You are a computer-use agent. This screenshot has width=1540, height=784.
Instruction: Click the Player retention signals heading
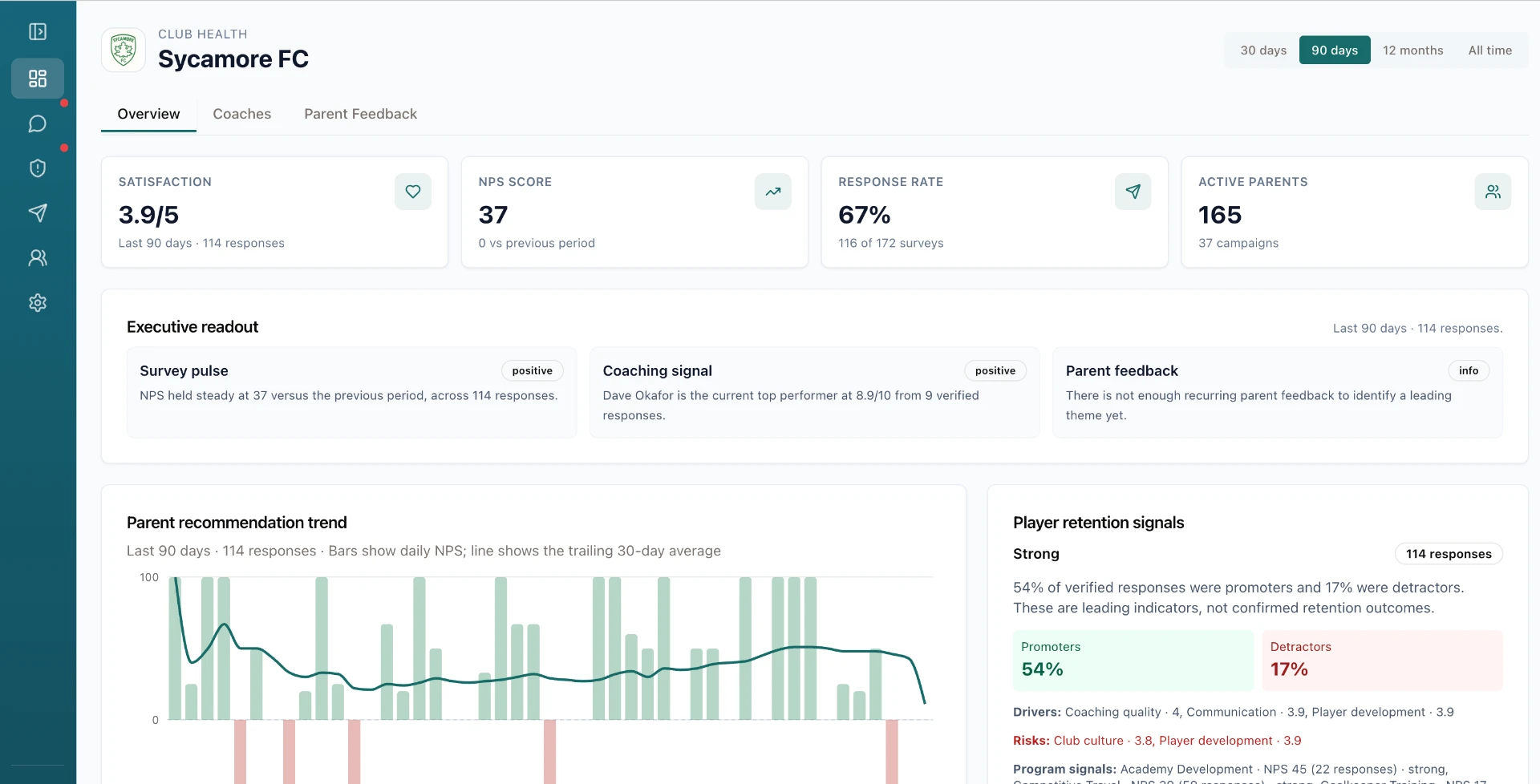pos(1098,523)
